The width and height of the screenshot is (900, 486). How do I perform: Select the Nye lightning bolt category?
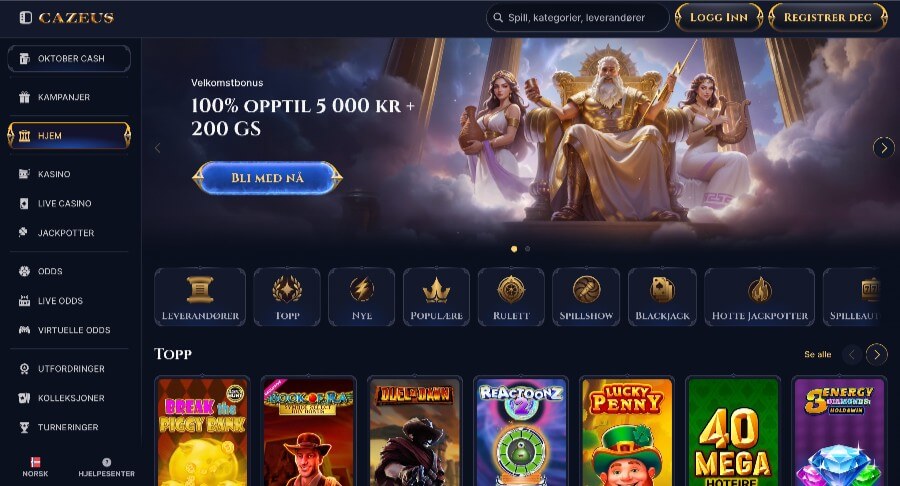coord(362,297)
